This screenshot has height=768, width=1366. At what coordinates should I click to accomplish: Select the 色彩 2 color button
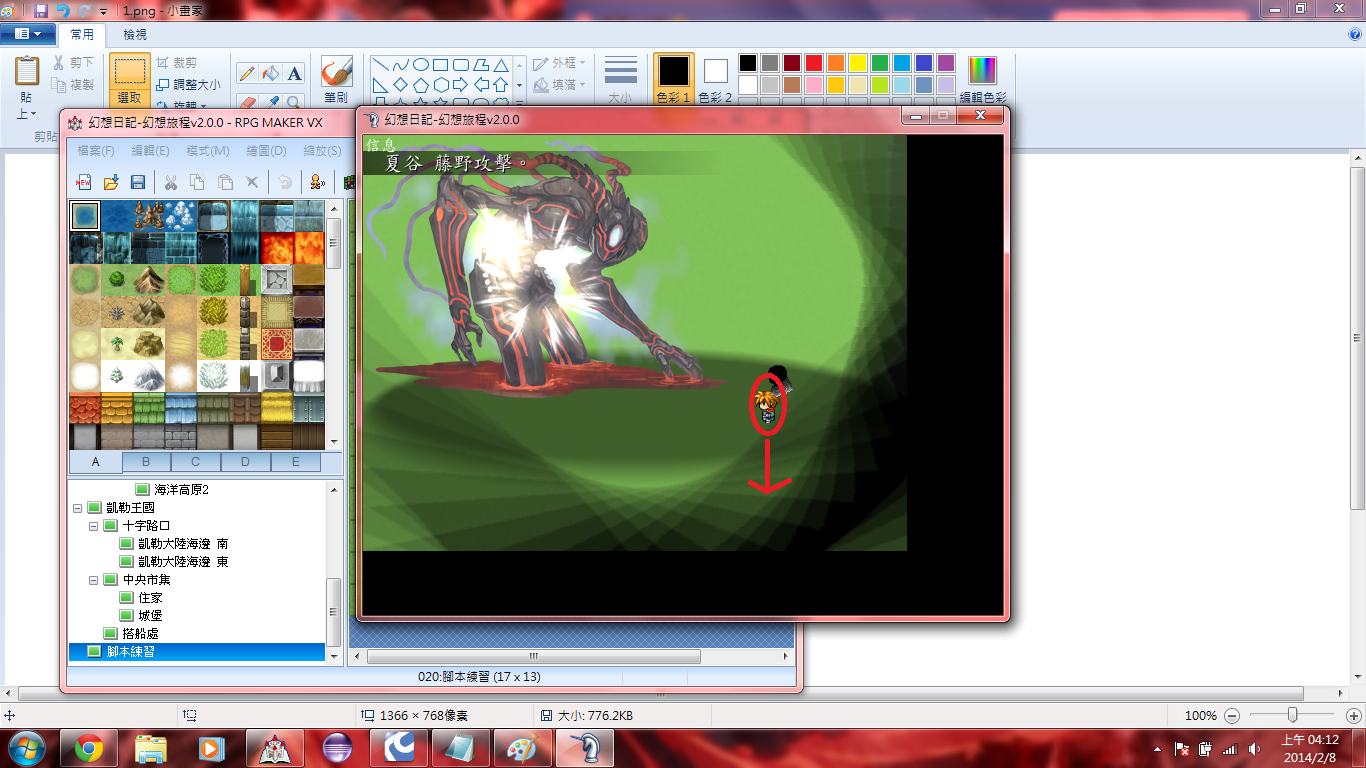coord(715,79)
